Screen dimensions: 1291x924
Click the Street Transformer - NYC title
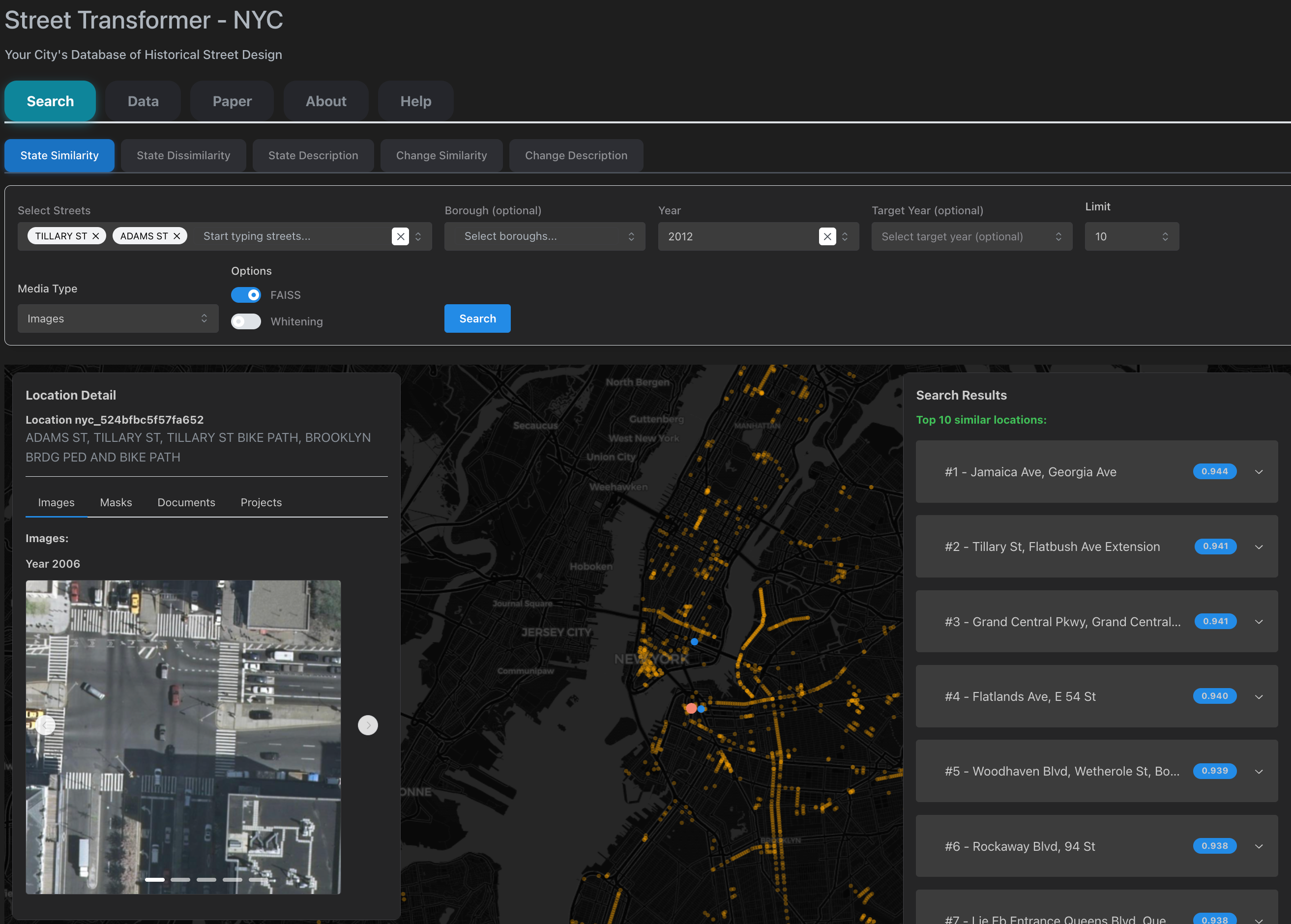pos(144,20)
